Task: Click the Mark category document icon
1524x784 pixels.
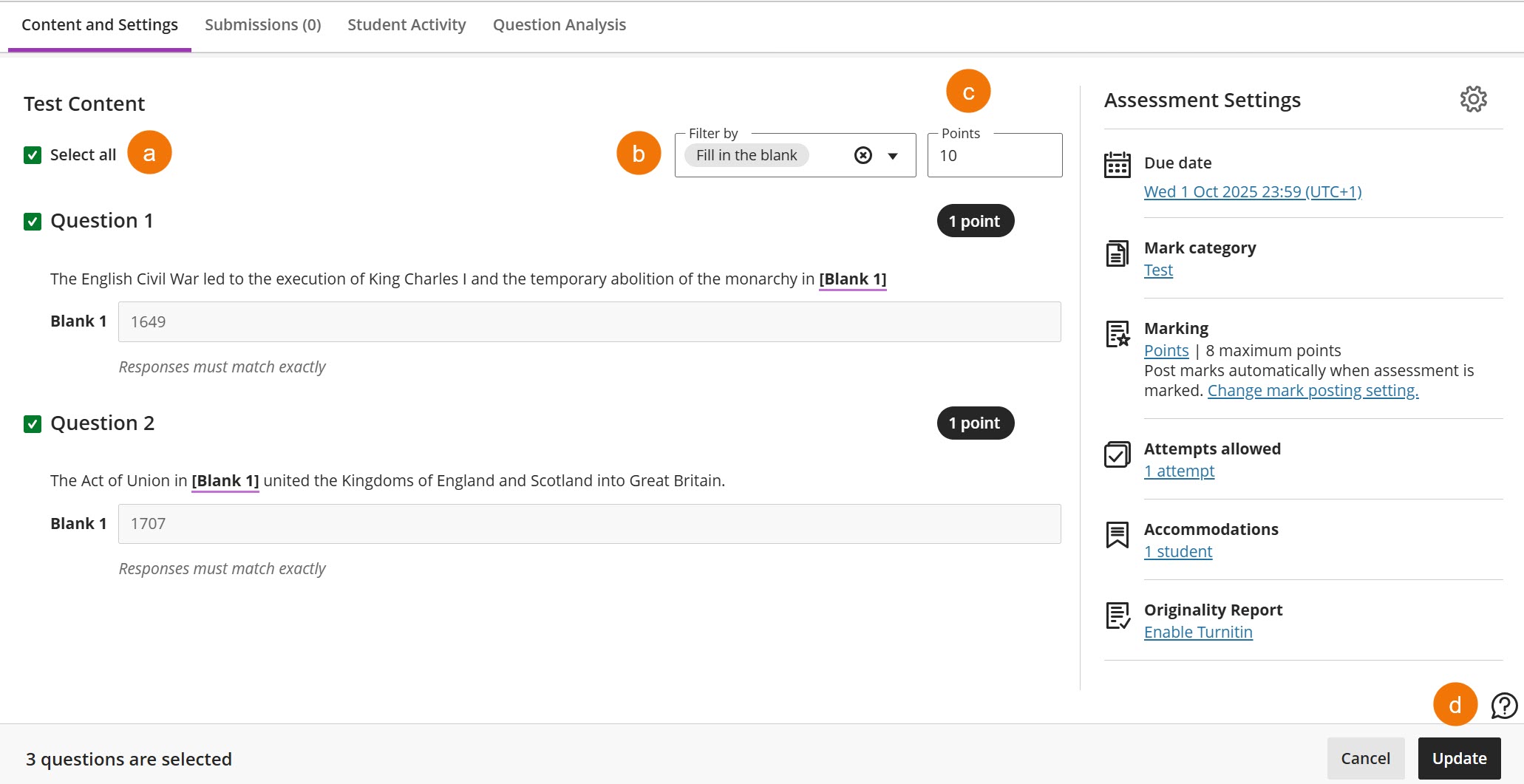Action: pos(1117,253)
